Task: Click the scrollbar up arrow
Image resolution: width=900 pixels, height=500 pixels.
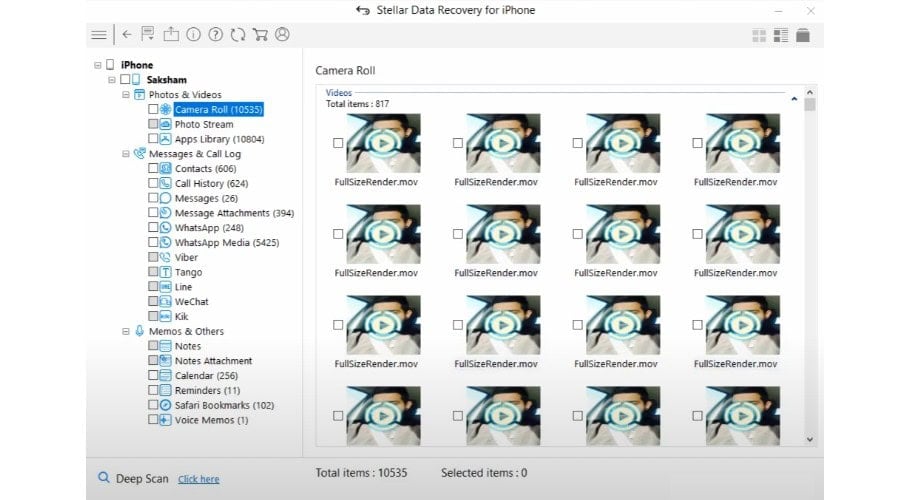Action: pyautogui.click(x=809, y=92)
